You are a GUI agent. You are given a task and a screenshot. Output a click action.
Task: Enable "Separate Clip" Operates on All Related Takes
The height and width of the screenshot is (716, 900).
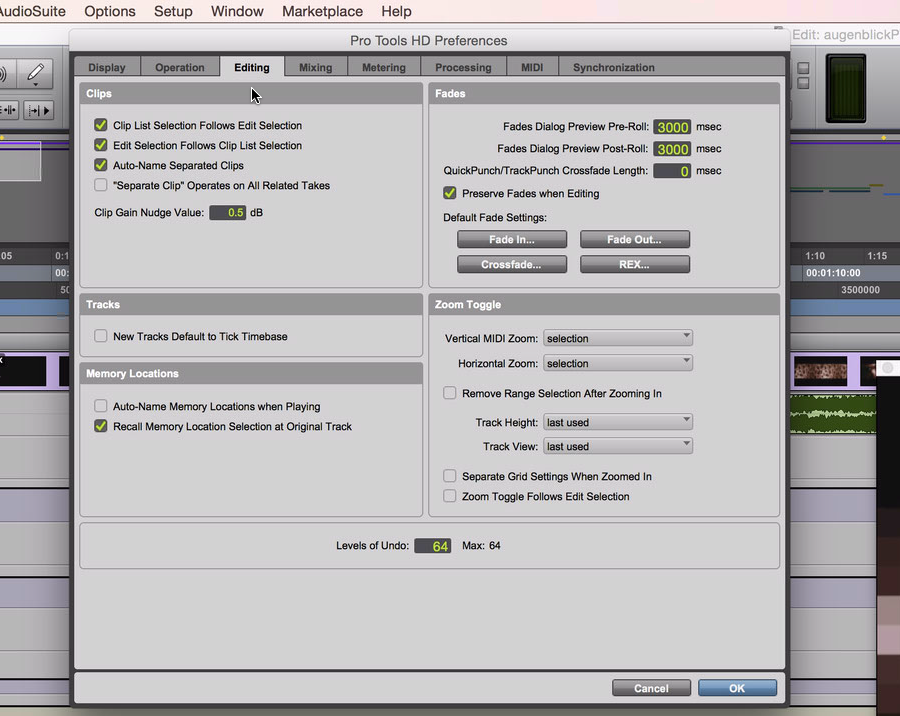click(x=101, y=185)
